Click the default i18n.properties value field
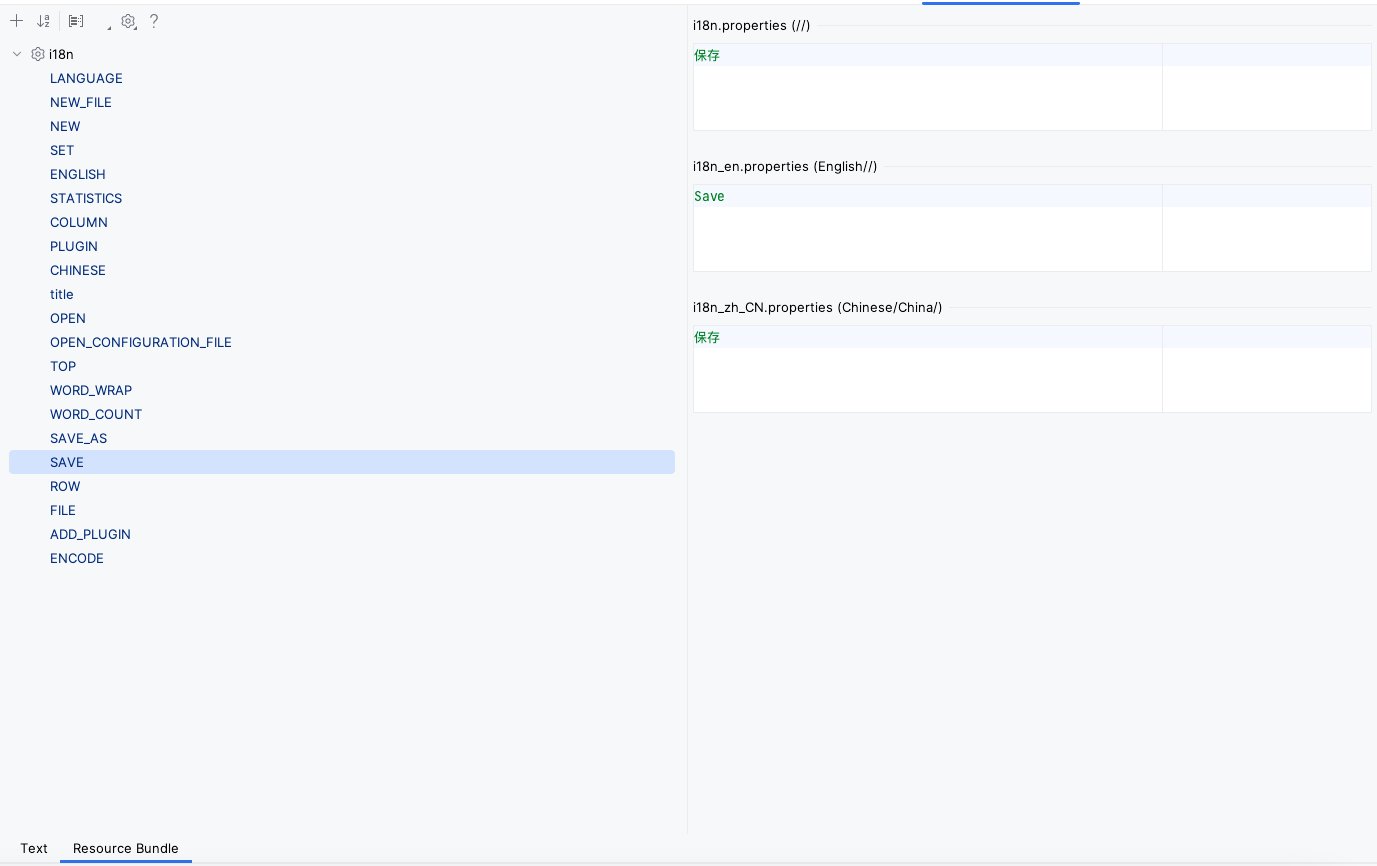This screenshot has height=866, width=1377. [927, 87]
